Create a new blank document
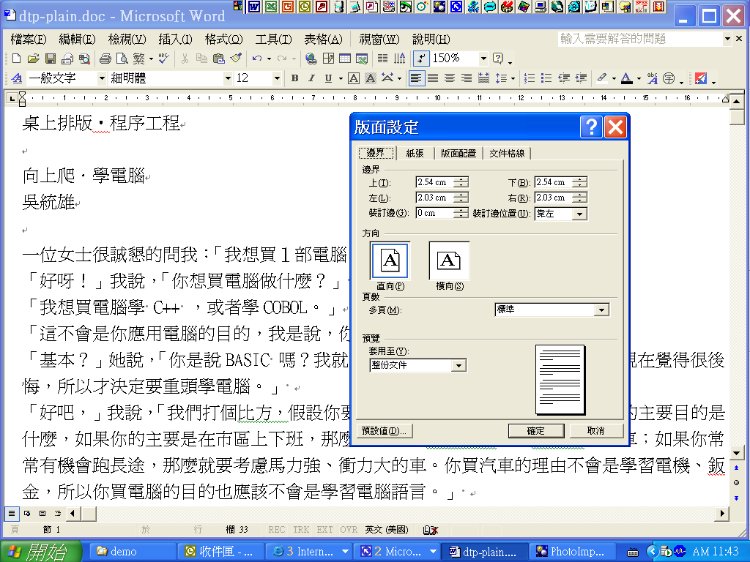This screenshot has height=562, width=750. (x=16, y=59)
